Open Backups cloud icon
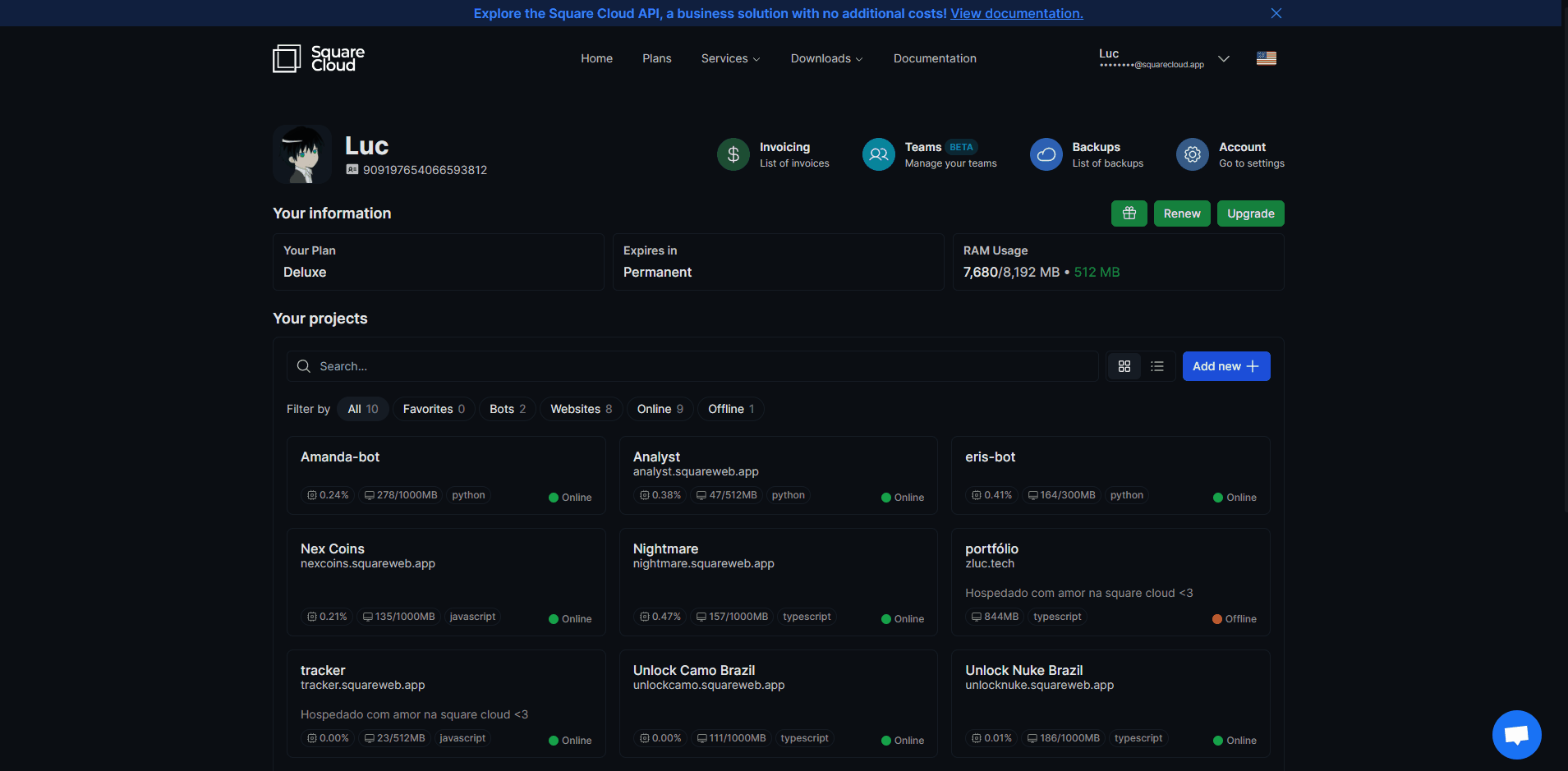Viewport: 1568px width, 771px height. (1046, 154)
